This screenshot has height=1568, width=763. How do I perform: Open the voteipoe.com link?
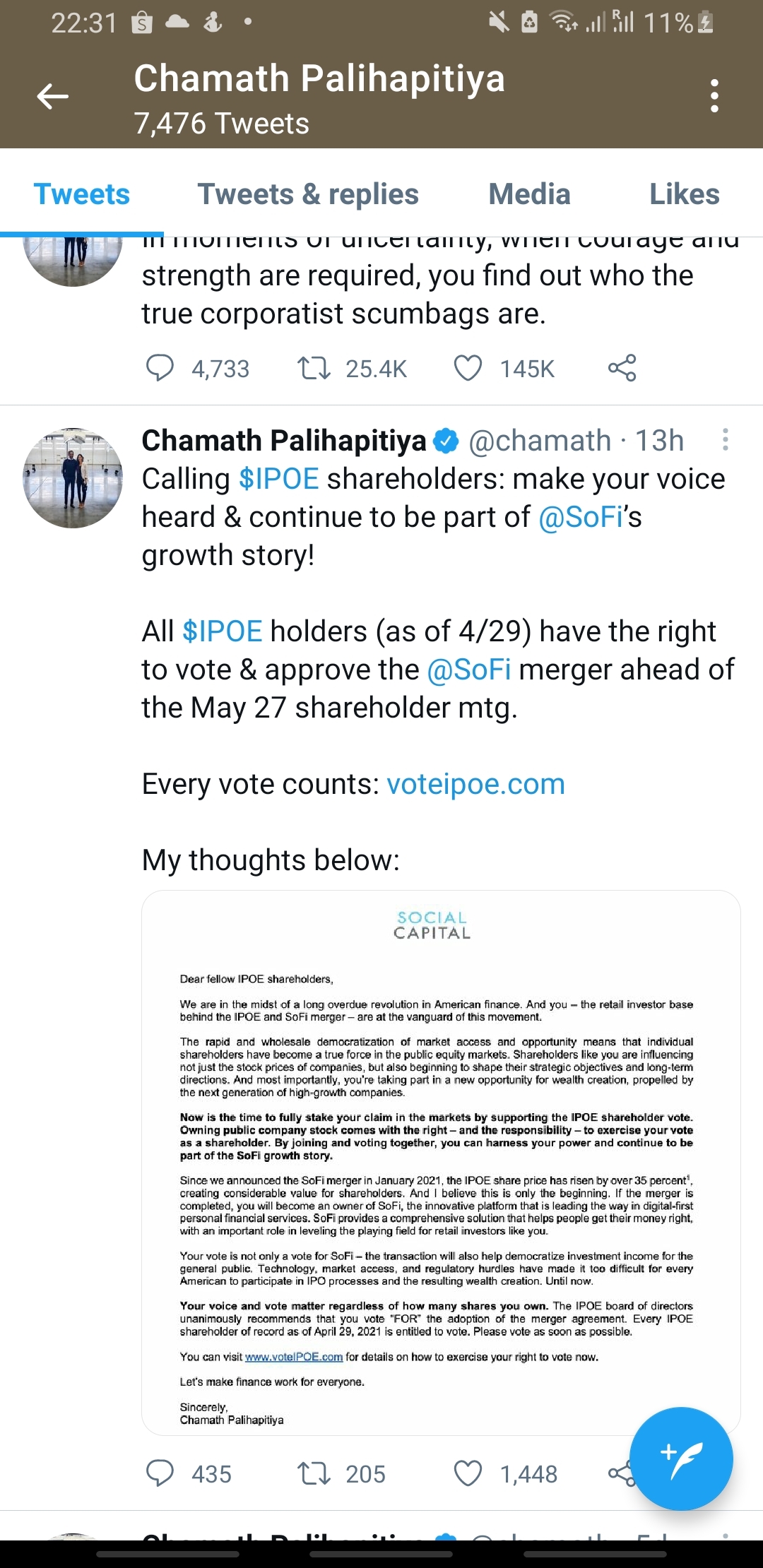point(475,784)
